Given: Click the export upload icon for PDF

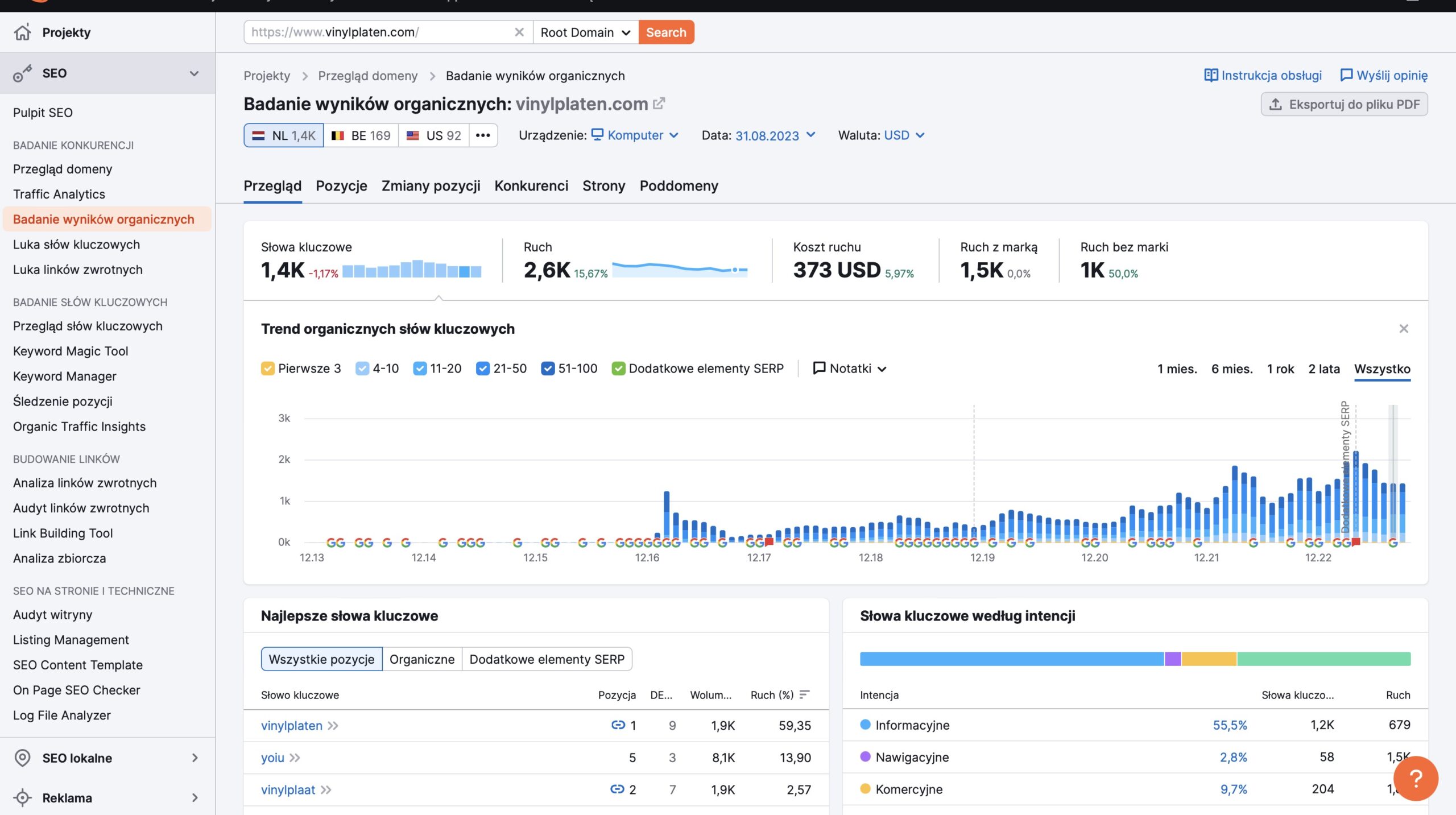Looking at the screenshot, I should pos(1276,105).
